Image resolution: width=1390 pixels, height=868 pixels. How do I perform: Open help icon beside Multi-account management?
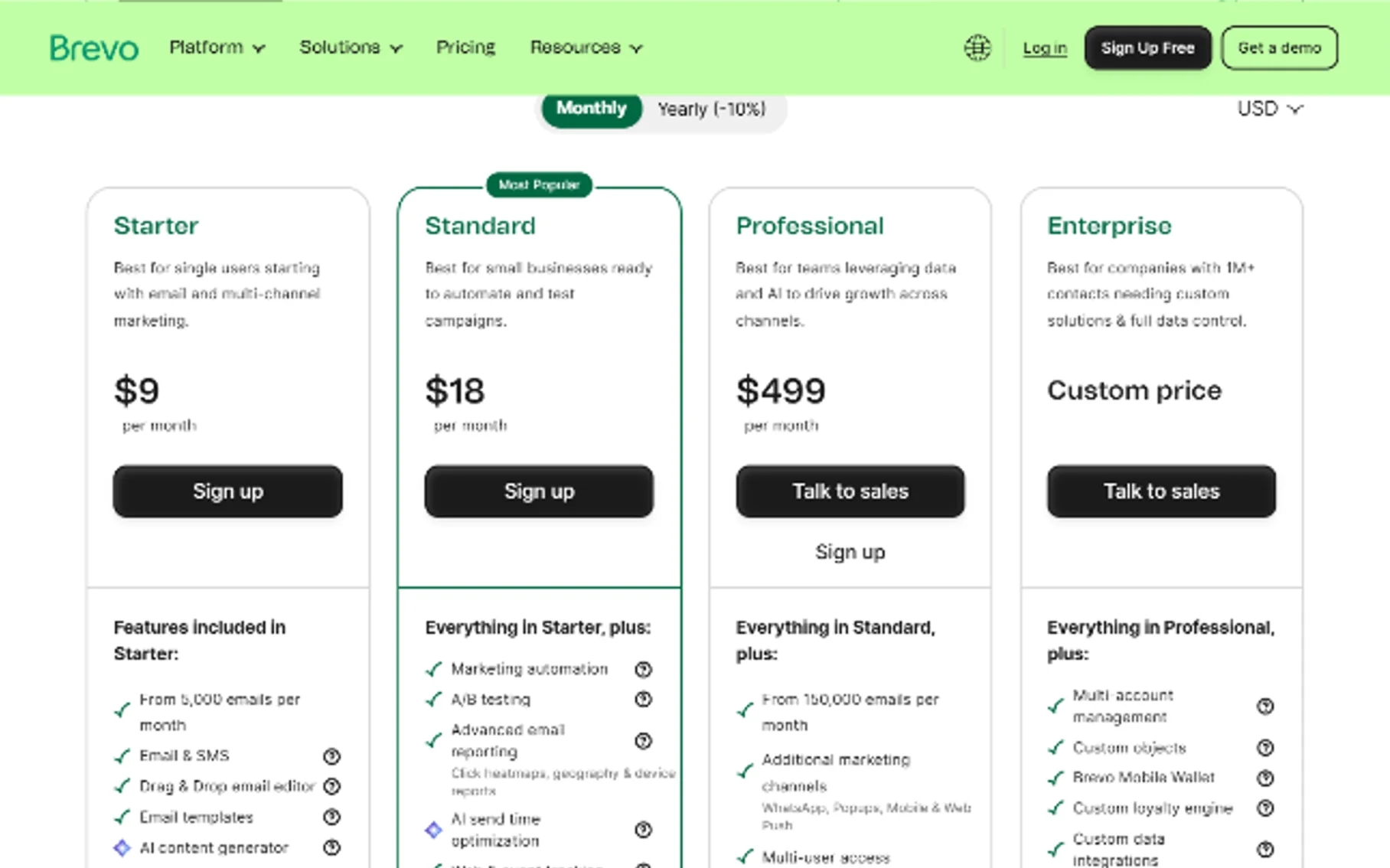point(1265,706)
